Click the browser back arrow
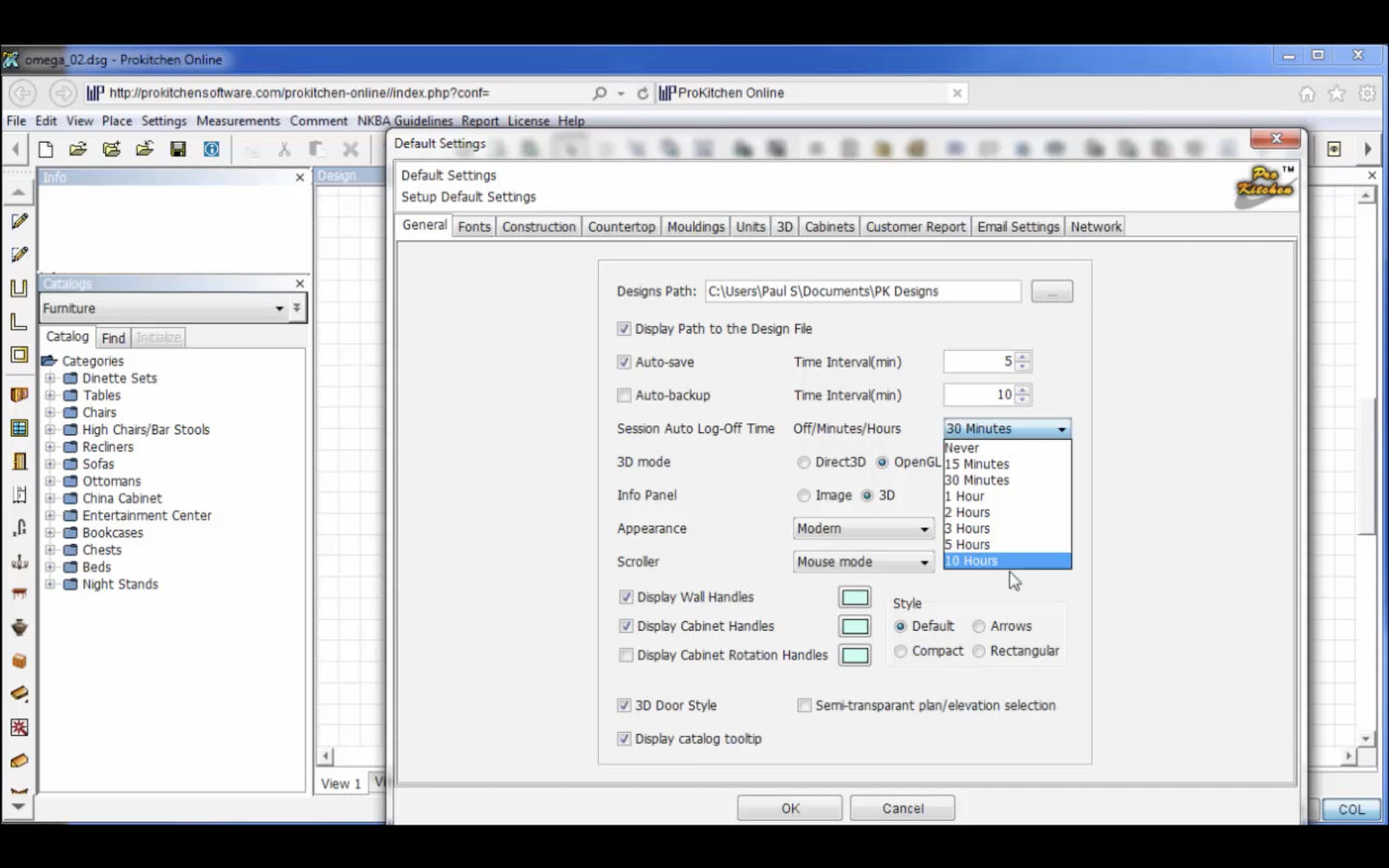Viewport: 1389px width, 868px height. 23,93
